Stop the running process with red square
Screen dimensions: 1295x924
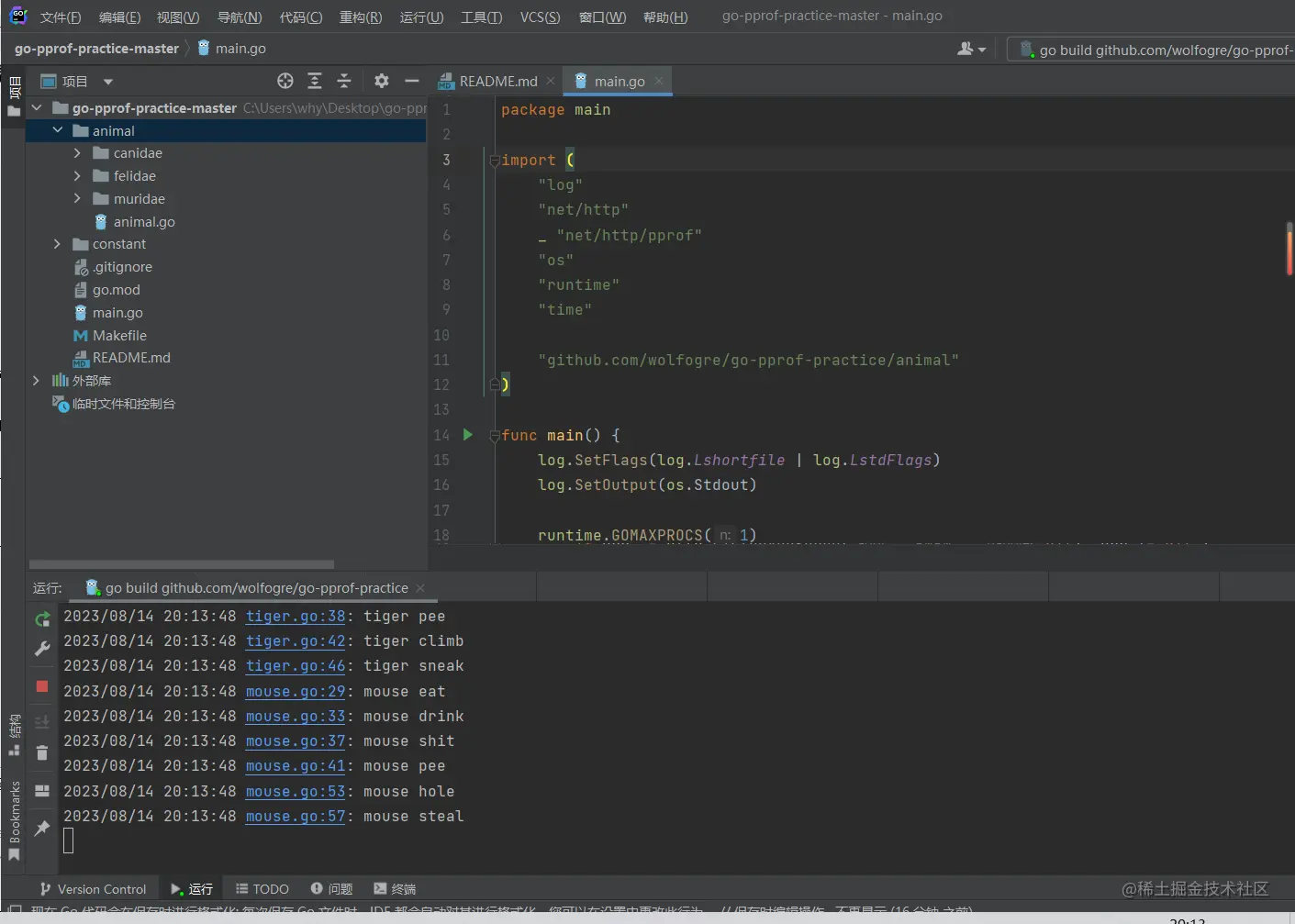(42, 686)
